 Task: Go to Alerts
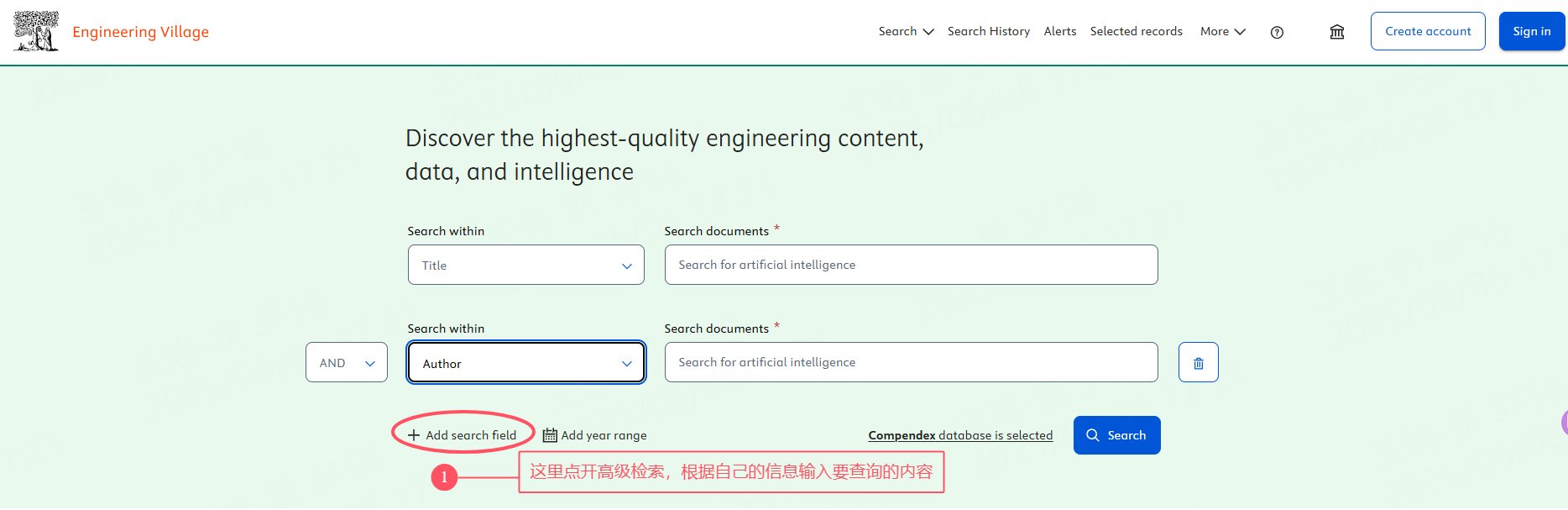click(1059, 31)
